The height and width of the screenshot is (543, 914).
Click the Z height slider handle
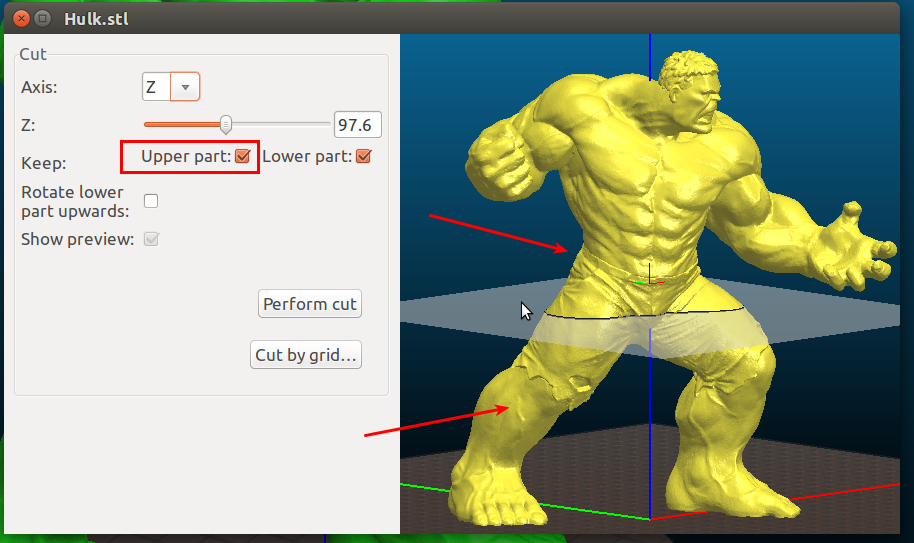click(x=226, y=124)
